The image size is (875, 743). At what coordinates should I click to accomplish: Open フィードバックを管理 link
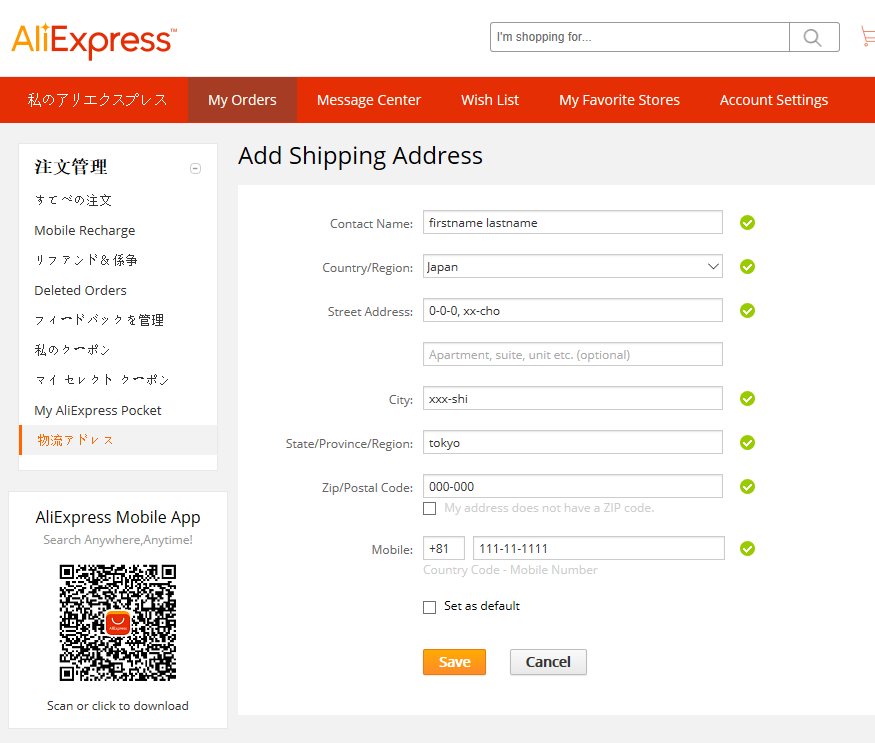click(99, 320)
